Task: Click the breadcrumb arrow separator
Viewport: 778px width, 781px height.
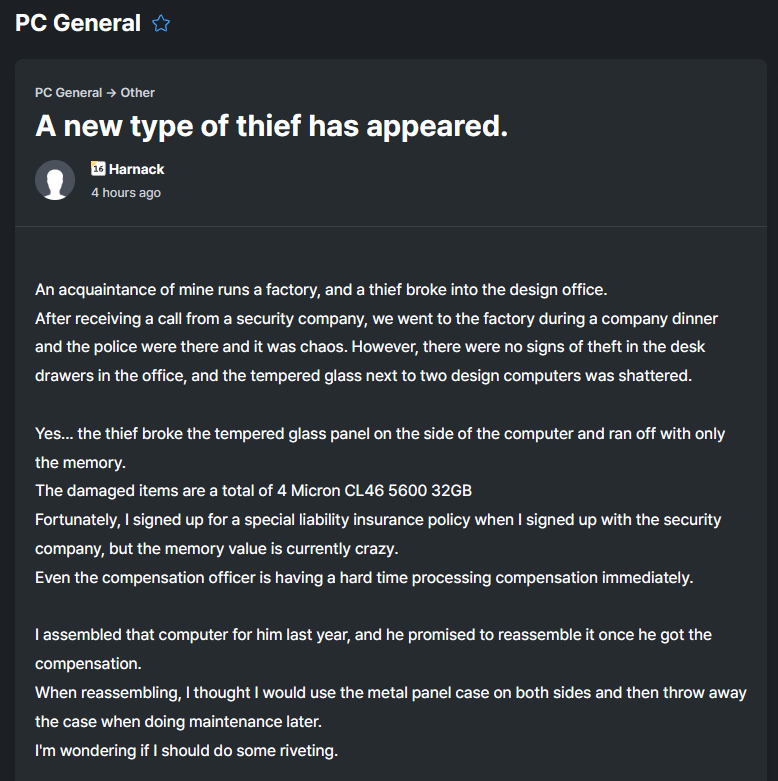Action: click(111, 92)
